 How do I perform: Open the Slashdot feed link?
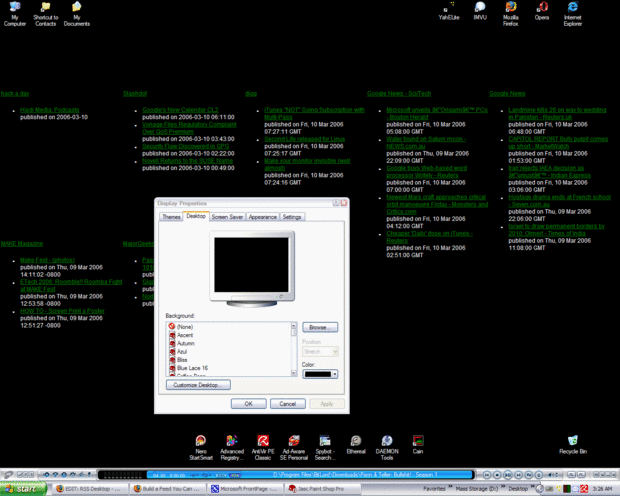(x=135, y=94)
